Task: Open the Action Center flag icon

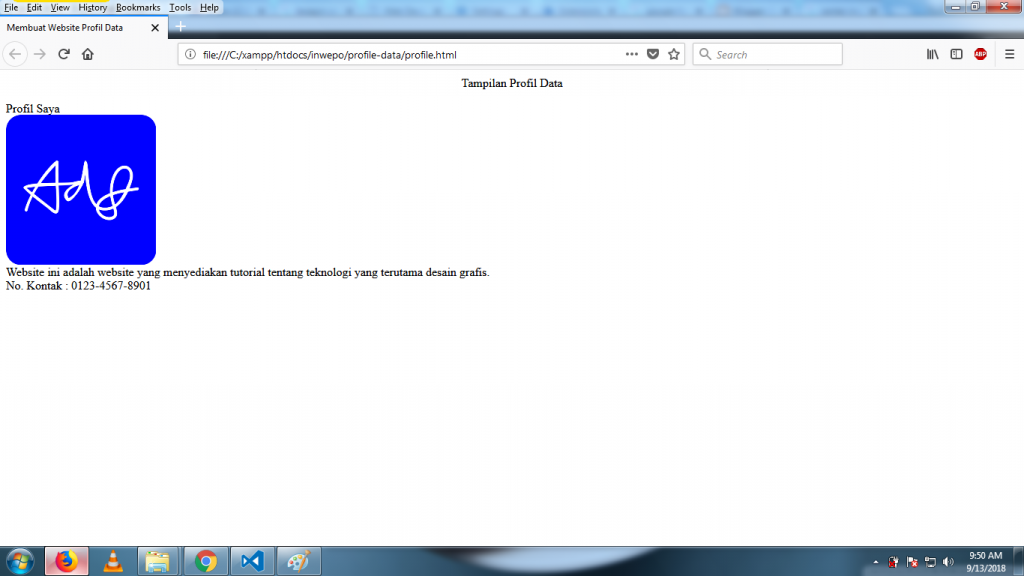Action: click(x=912, y=562)
